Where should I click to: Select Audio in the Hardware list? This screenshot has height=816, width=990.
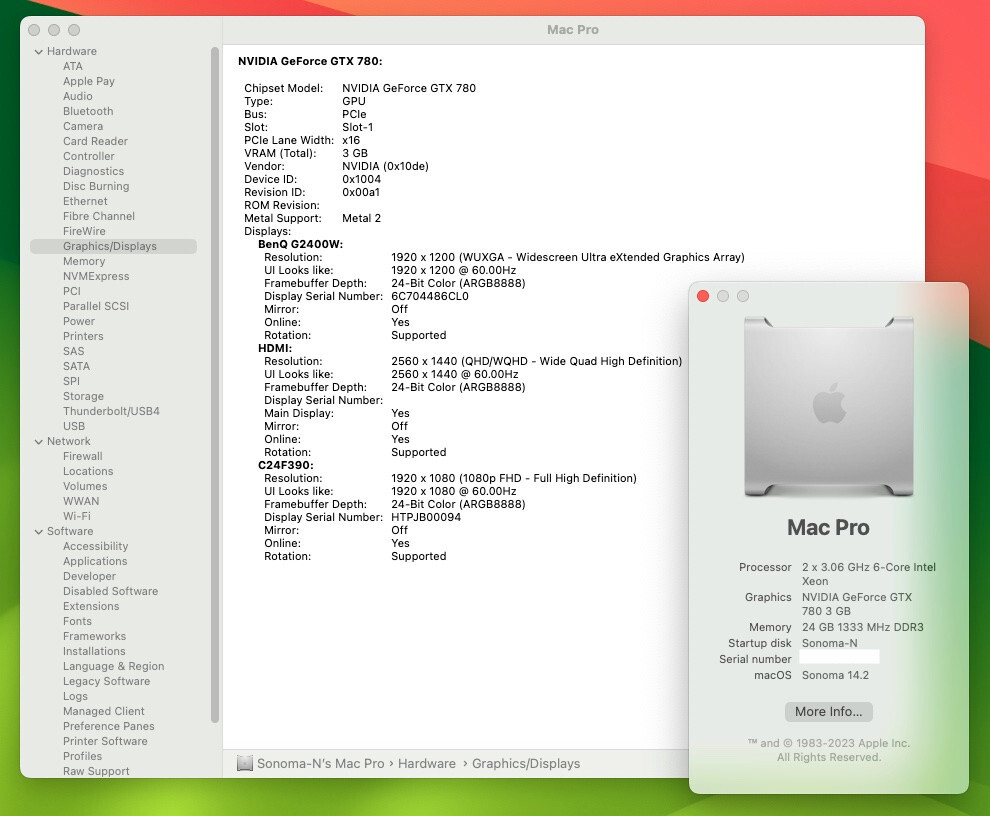78,96
